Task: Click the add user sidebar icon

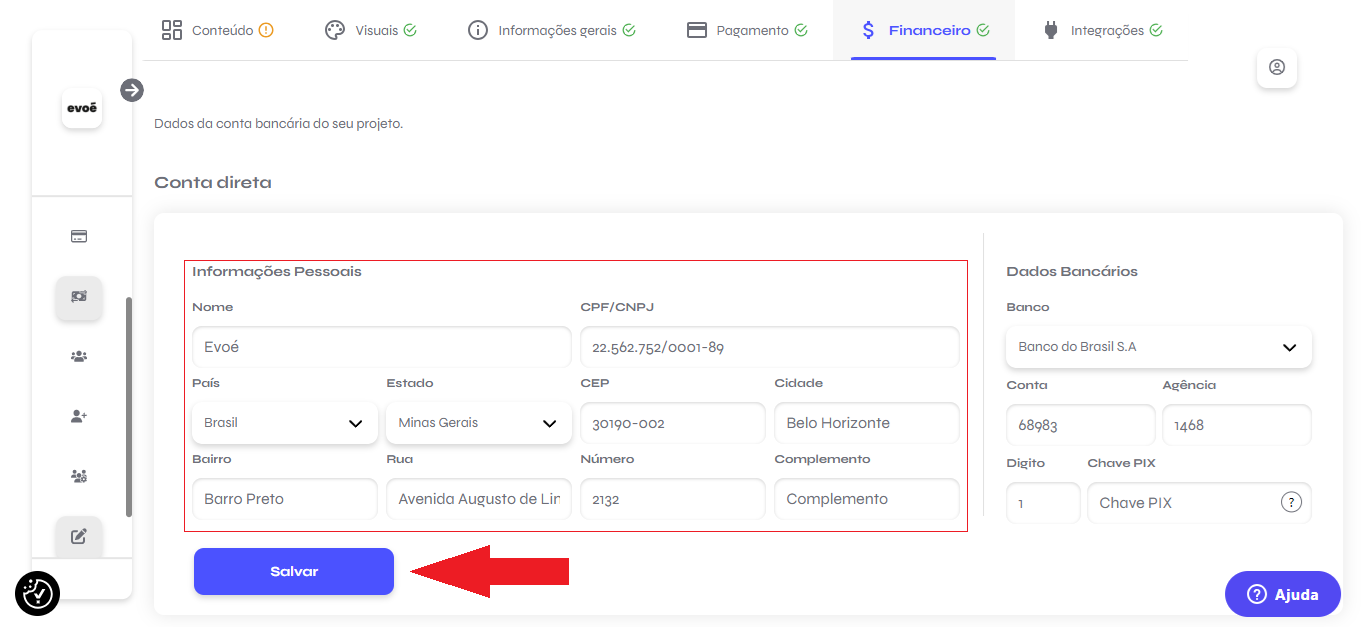Action: pyautogui.click(x=79, y=416)
